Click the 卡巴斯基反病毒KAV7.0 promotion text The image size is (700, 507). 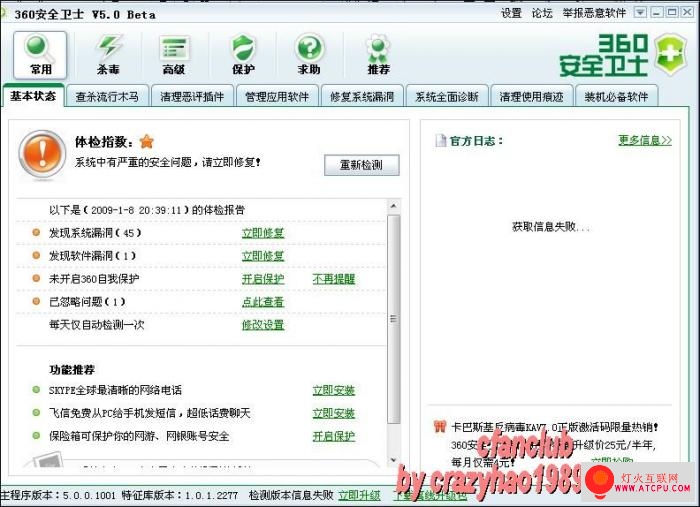click(x=554, y=427)
